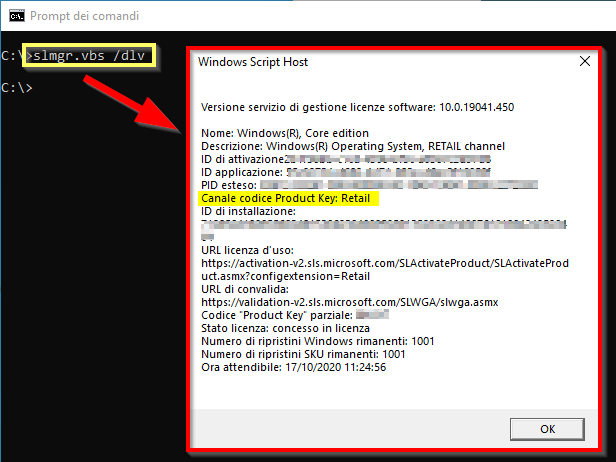Click the 'Windows Script Host' dialog title
This screenshot has height=462, width=616.
pos(253,62)
